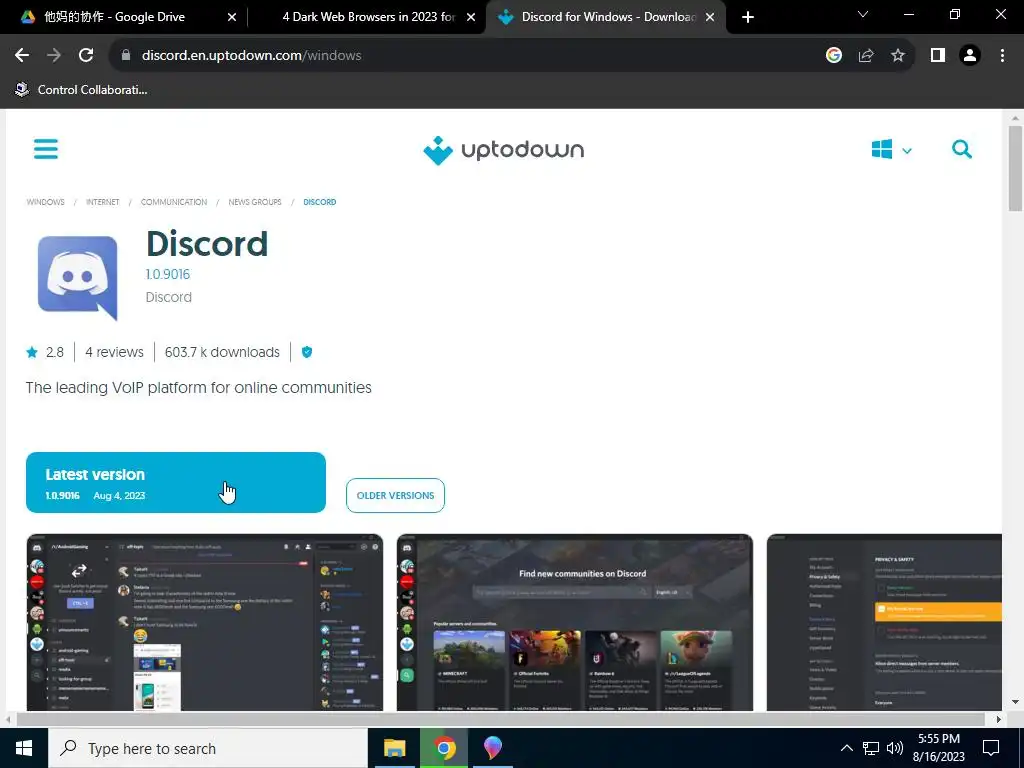Open the OLDER VERSIONS button

click(x=395, y=496)
